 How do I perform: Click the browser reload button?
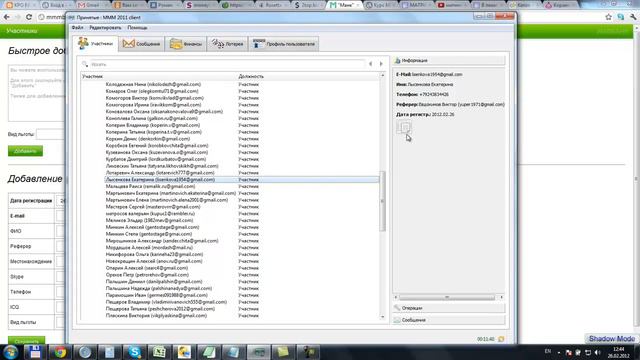coord(29,17)
